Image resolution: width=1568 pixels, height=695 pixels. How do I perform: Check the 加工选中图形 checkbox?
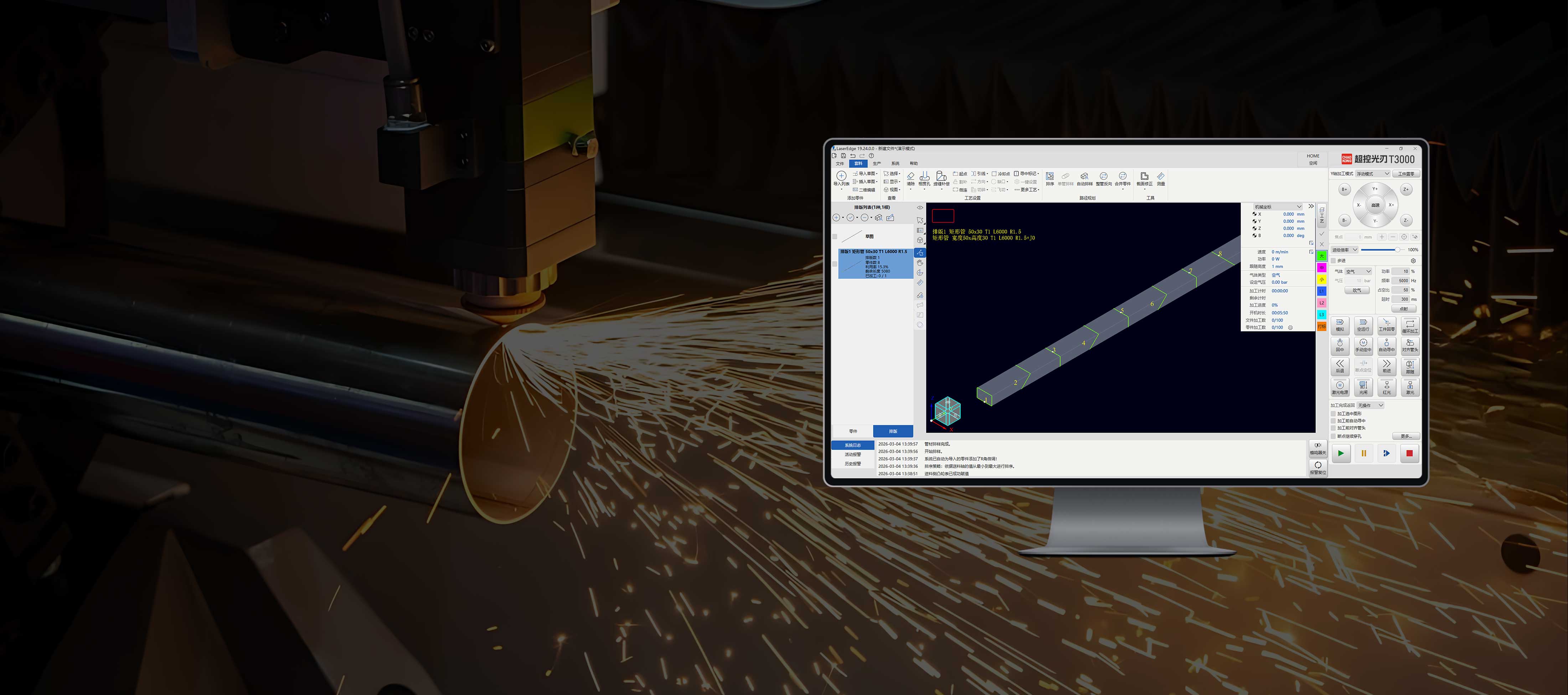pyautogui.click(x=1334, y=414)
